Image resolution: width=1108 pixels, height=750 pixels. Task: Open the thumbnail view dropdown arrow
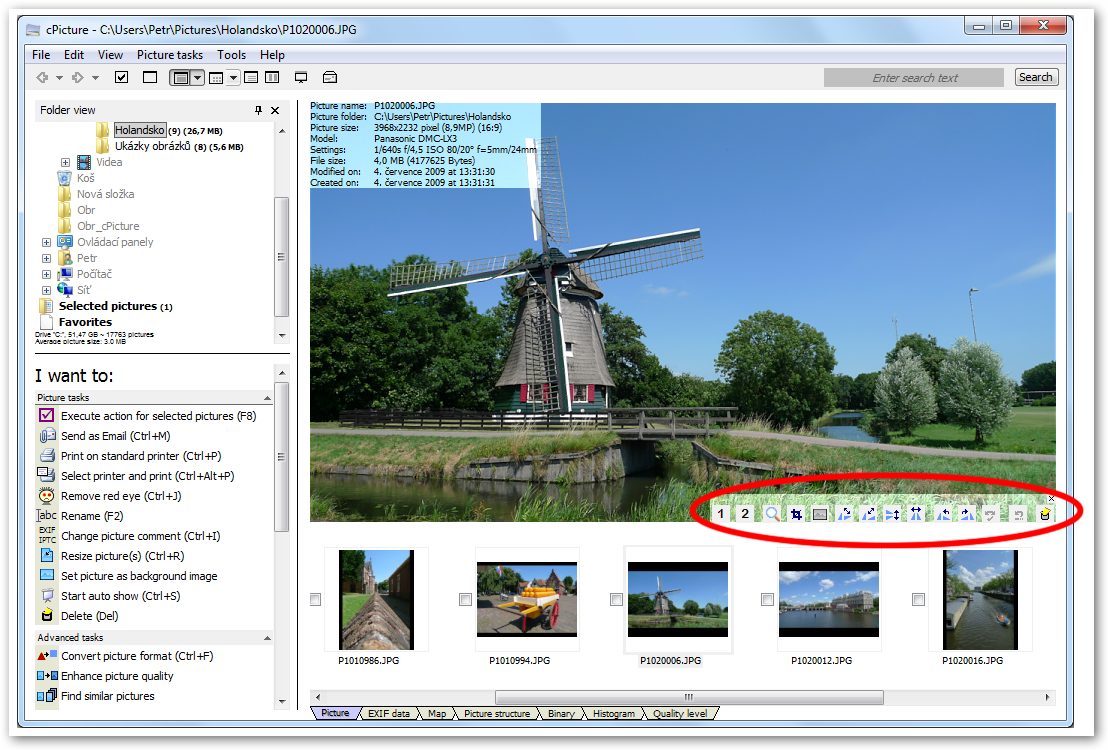coord(233,78)
